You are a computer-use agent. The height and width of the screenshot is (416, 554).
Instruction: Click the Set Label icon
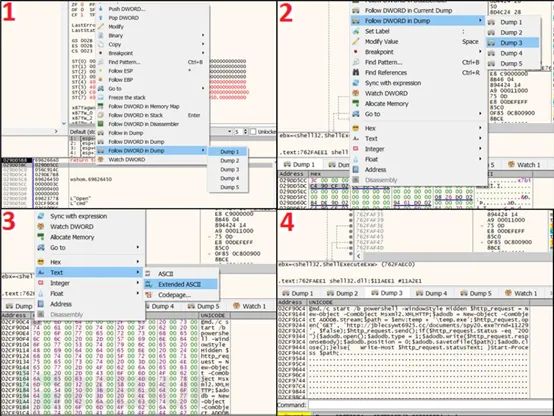356,31
